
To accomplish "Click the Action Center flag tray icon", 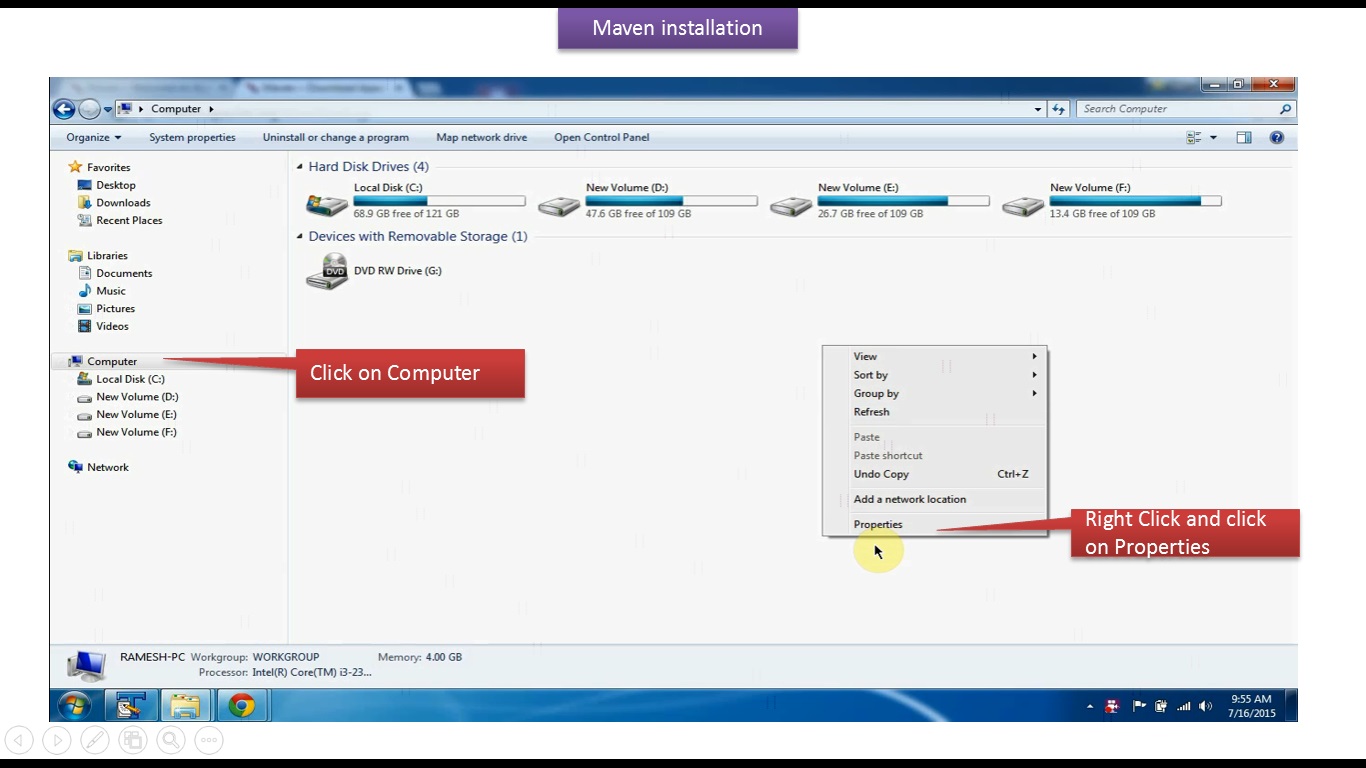I will [x=1139, y=707].
